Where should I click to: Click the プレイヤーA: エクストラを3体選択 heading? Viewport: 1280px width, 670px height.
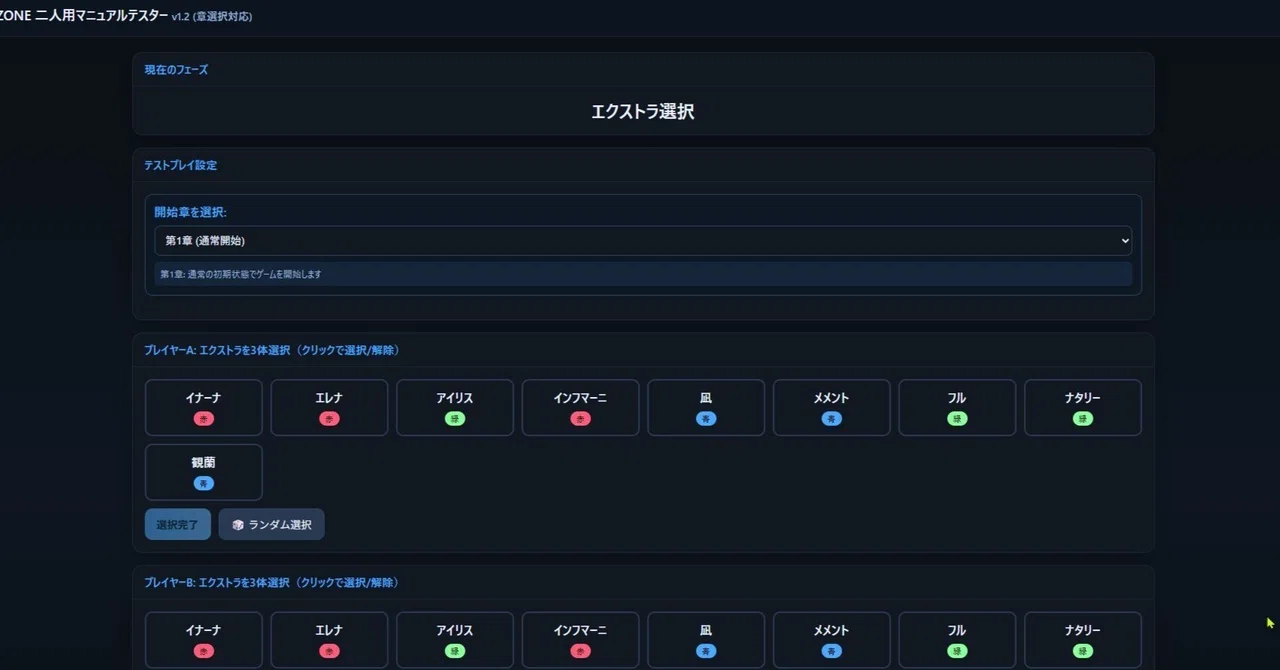click(x=272, y=350)
